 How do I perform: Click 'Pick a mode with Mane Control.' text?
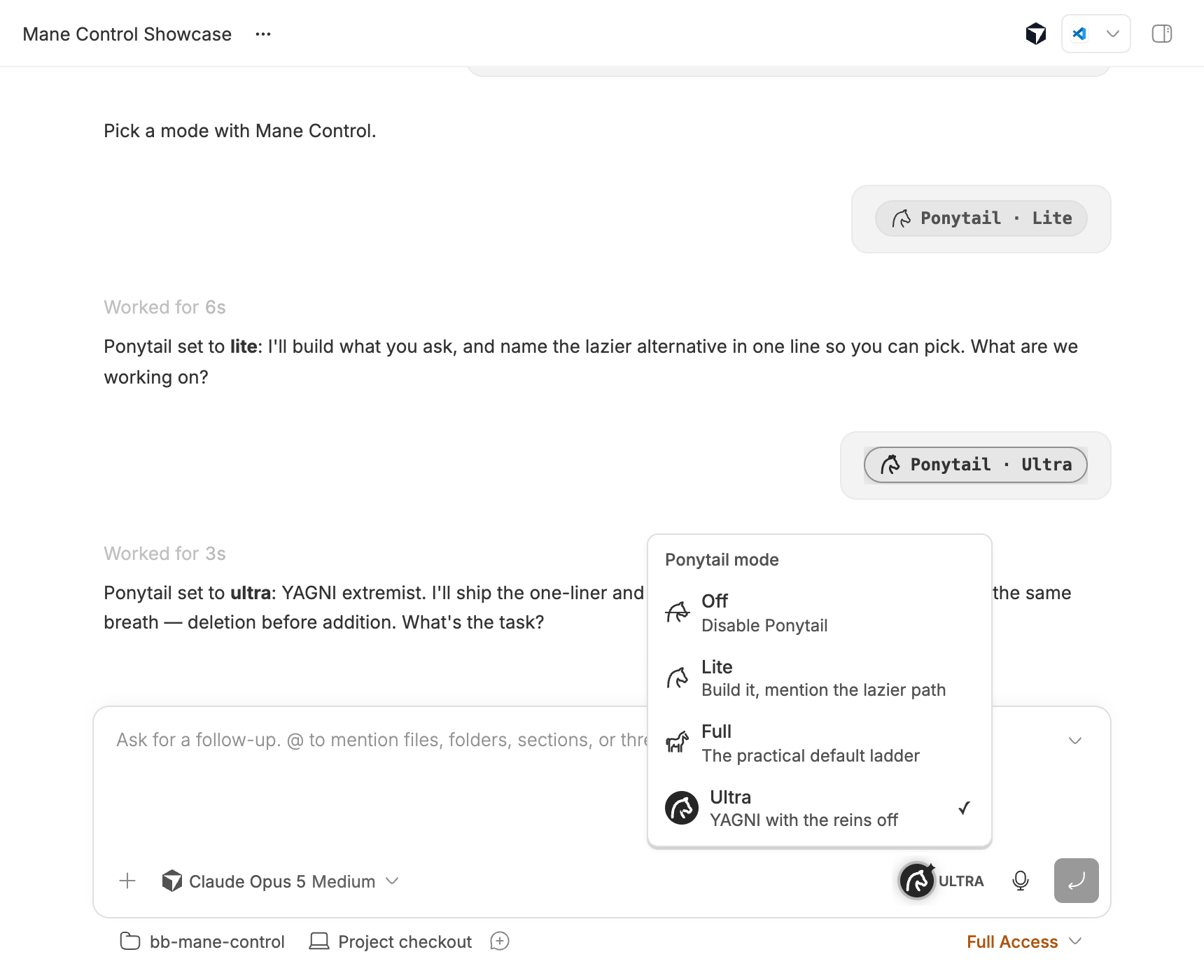pyautogui.click(x=239, y=131)
